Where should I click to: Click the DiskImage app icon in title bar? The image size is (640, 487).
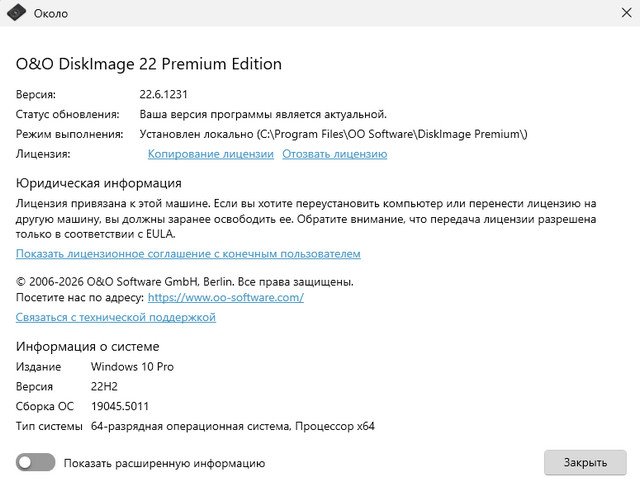tap(15, 13)
